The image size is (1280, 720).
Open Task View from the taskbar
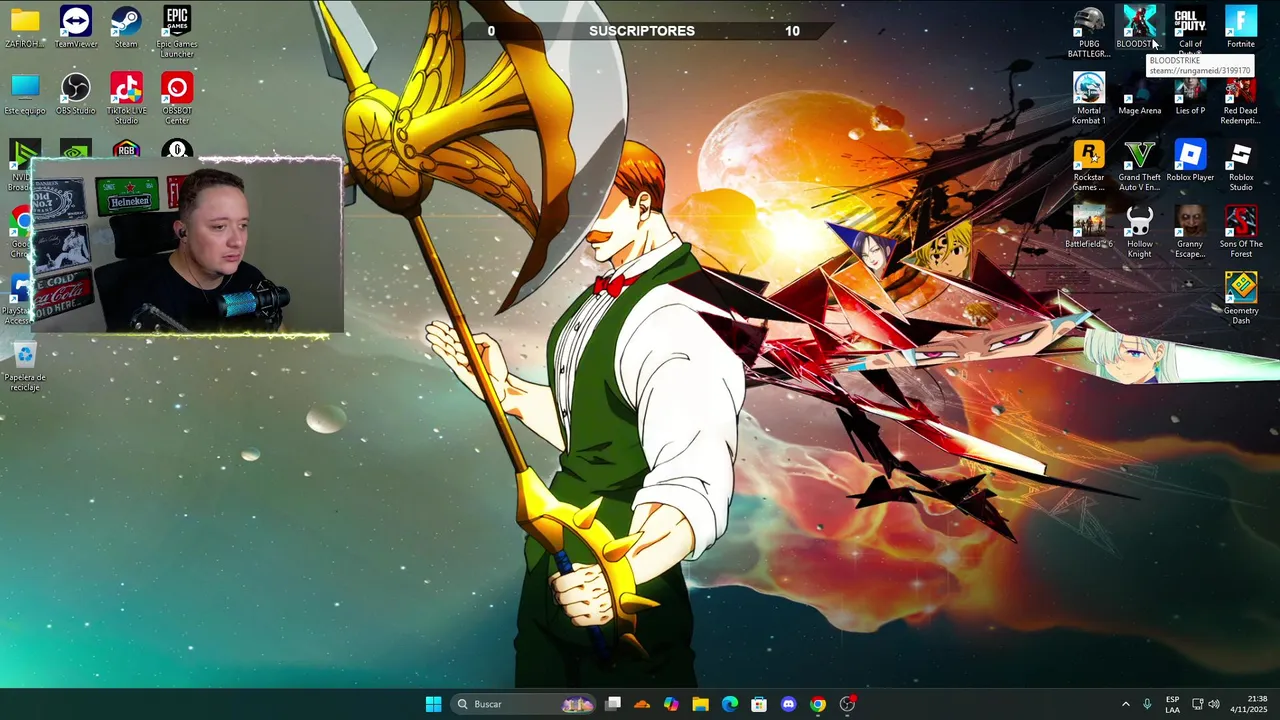click(613, 704)
